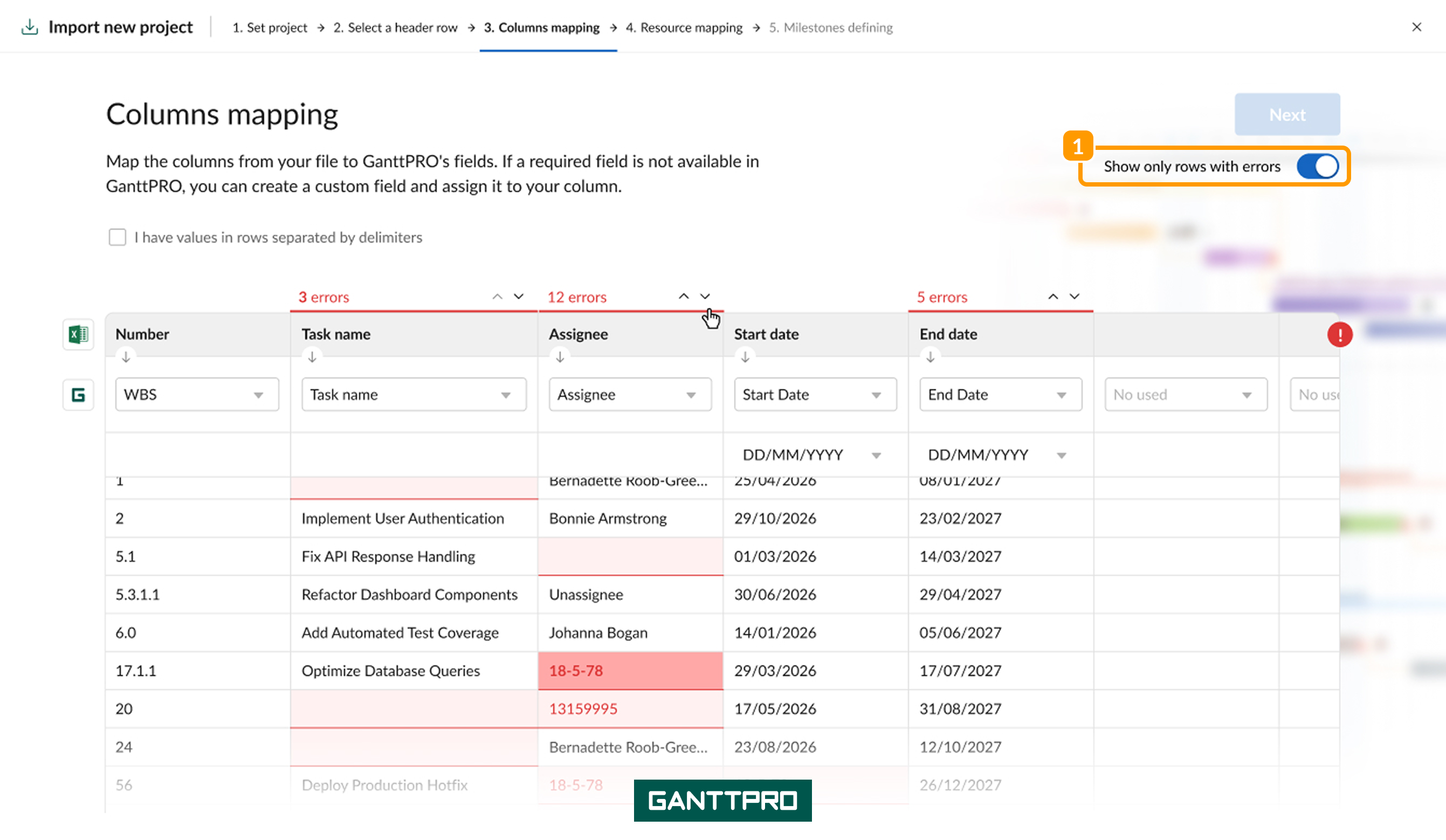Click down arrow under End date header

930,357
